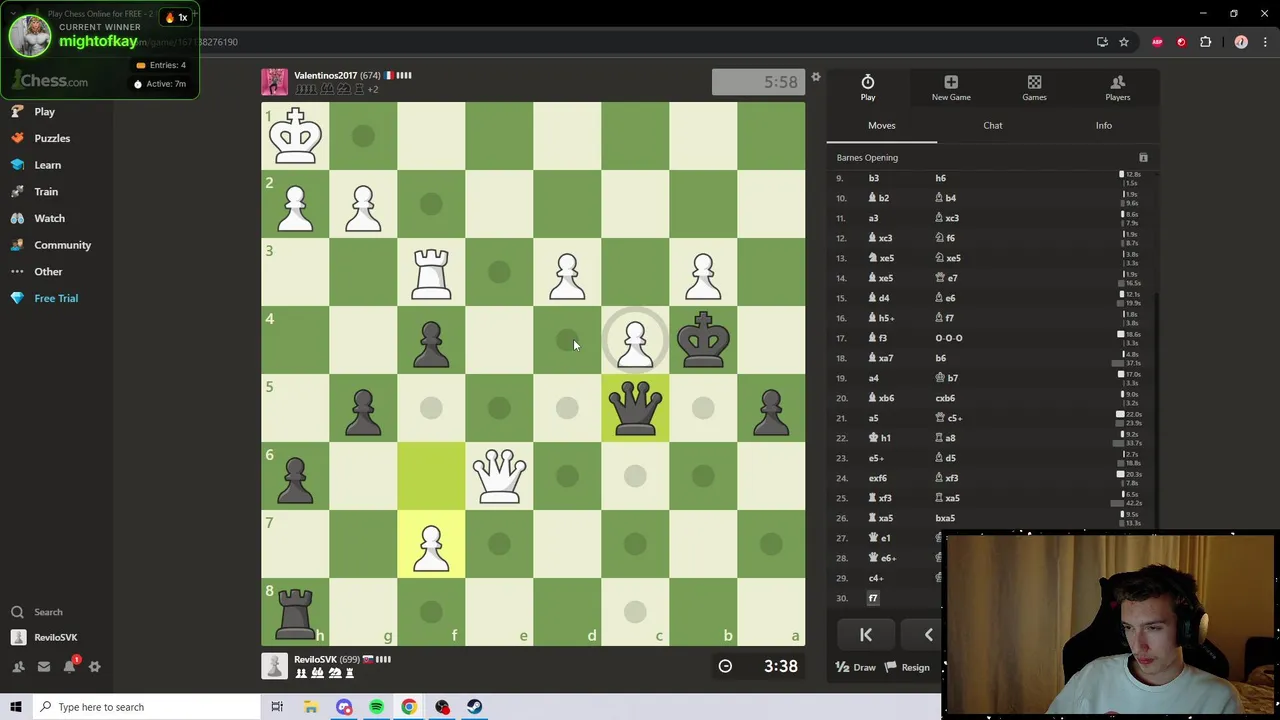Click Valentinos2017's avatar
Viewport: 1280px width, 720px height.
(275, 82)
